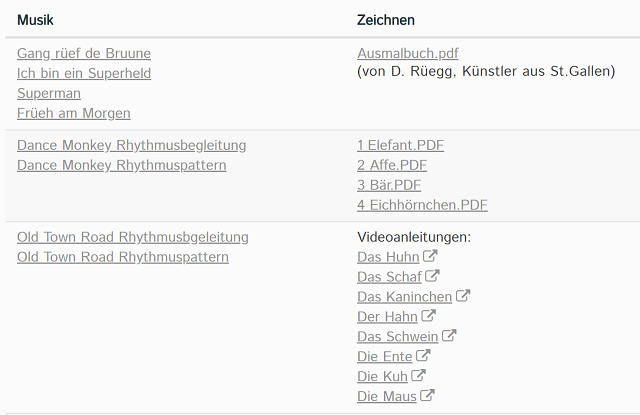The width and height of the screenshot is (640, 415).
Task: Click external link icon beside Das Huhn
Action: [x=430, y=256]
